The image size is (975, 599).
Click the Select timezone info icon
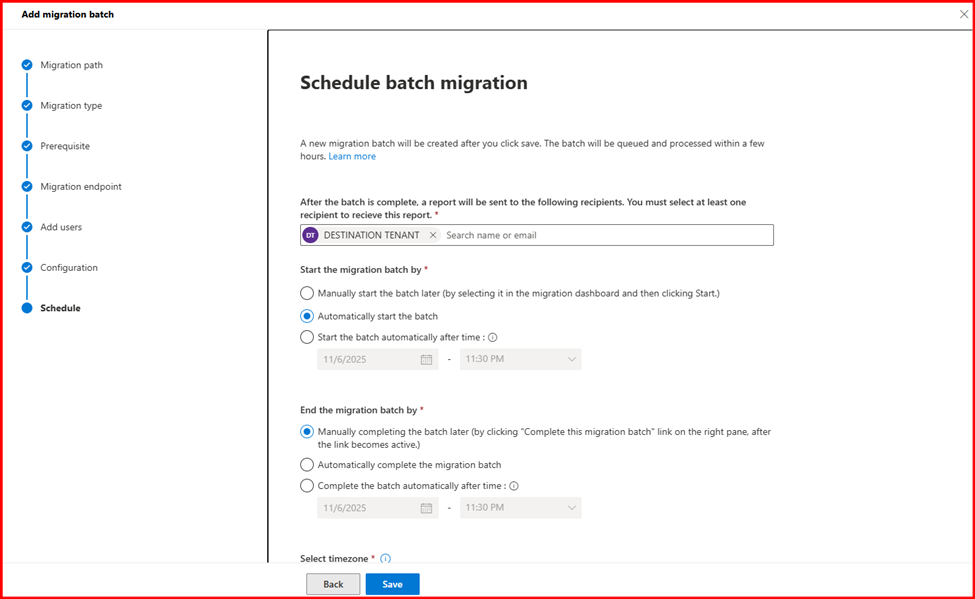[385, 559]
